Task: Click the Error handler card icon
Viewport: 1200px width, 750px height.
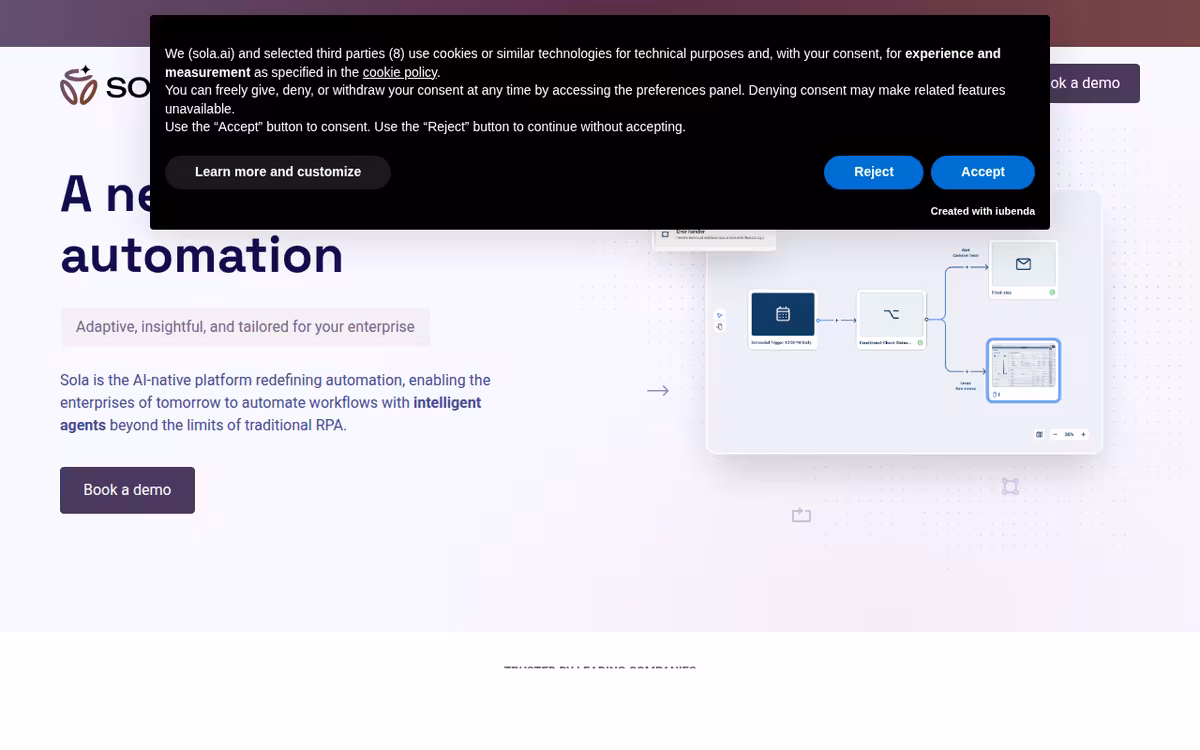Action: tap(665, 234)
